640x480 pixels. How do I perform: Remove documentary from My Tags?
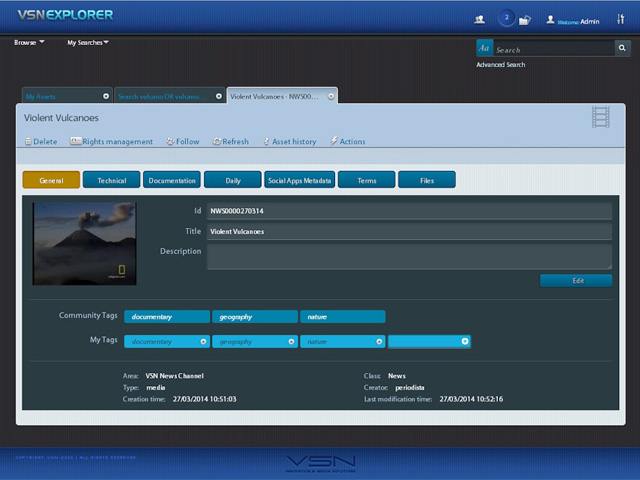tap(203, 342)
